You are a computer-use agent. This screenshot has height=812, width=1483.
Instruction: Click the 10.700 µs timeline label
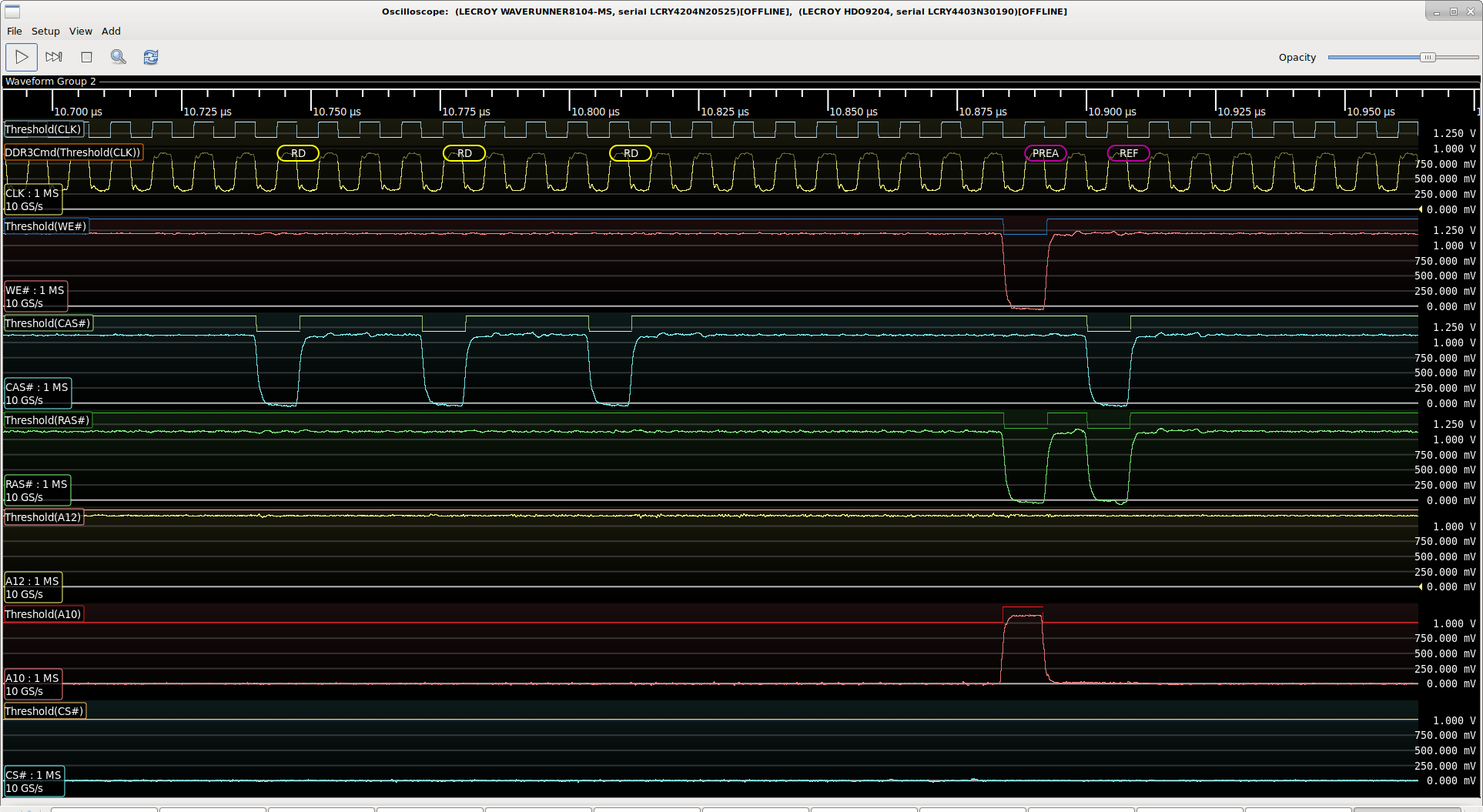[78, 112]
